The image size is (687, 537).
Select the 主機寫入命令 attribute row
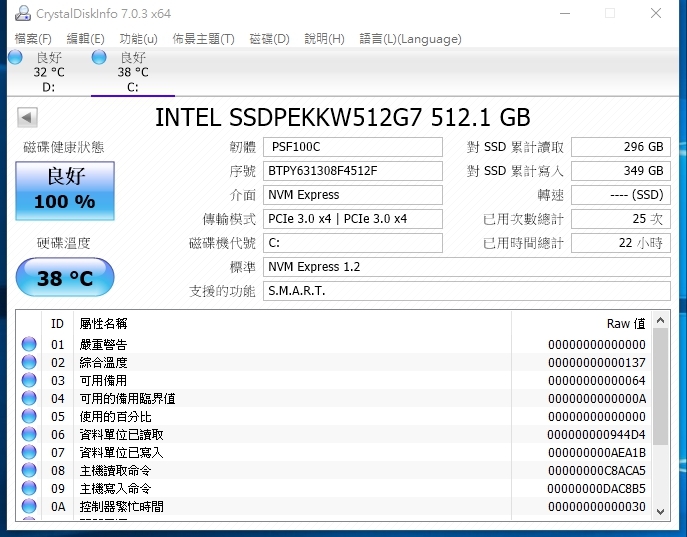click(334, 488)
